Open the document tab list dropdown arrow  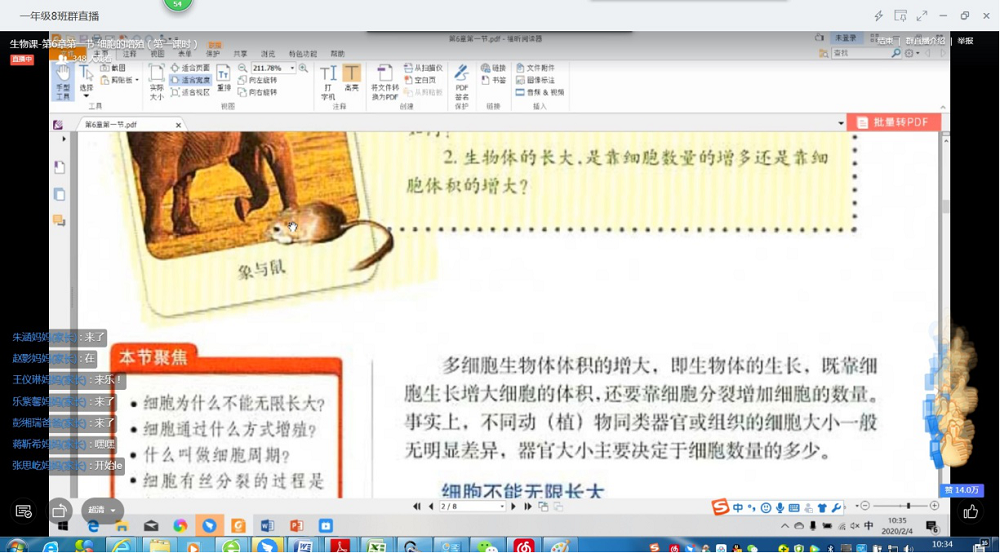click(x=841, y=123)
